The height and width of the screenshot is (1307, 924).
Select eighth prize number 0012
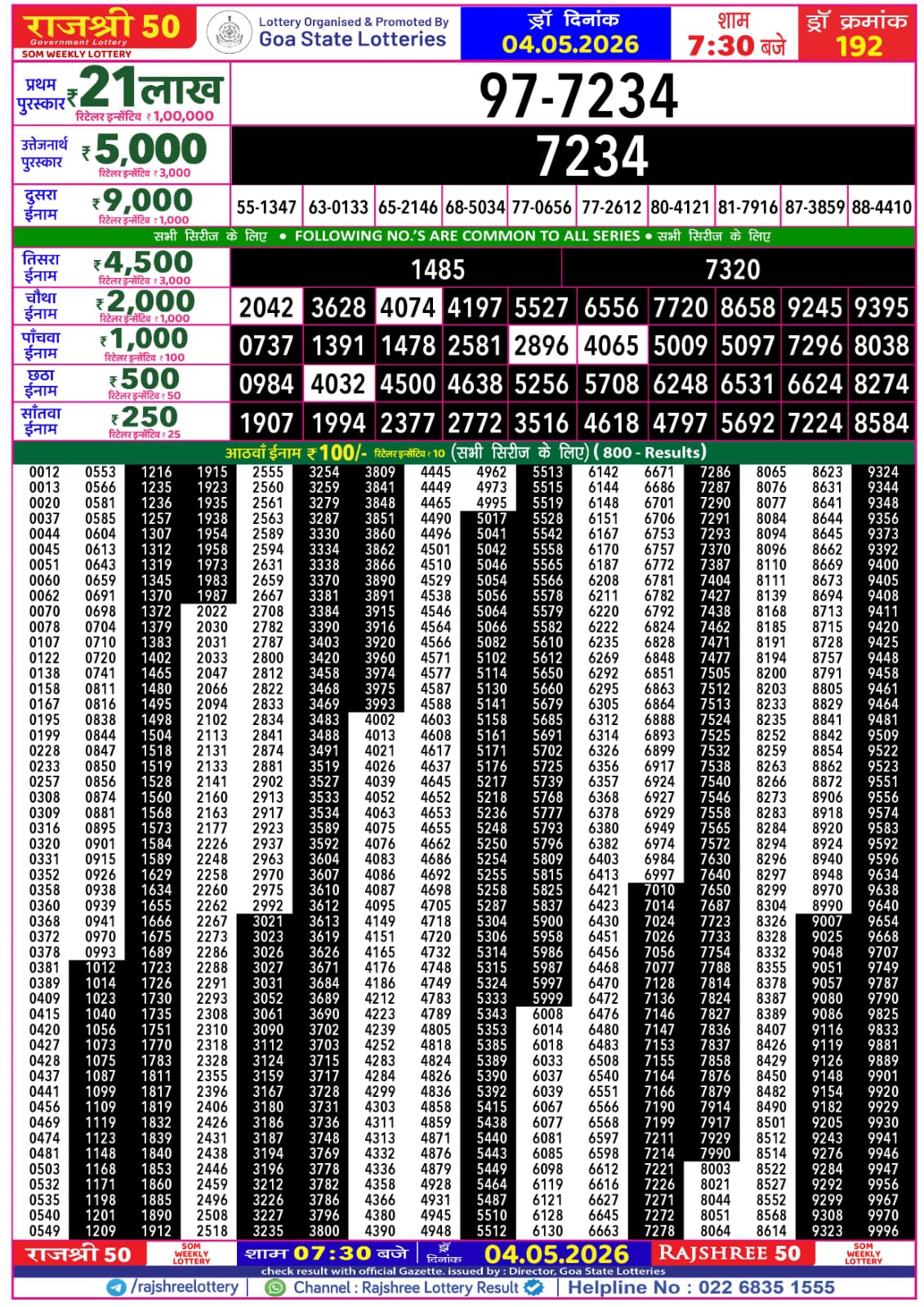pyautogui.click(x=44, y=472)
